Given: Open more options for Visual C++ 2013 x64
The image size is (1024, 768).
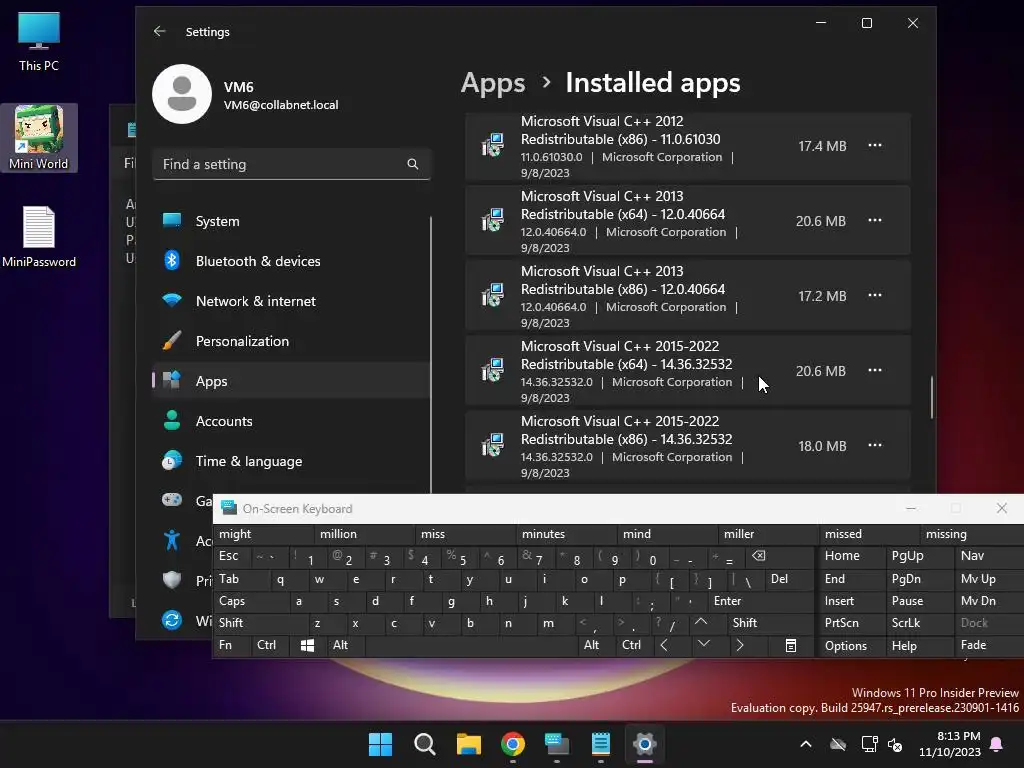Looking at the screenshot, I should [875, 220].
